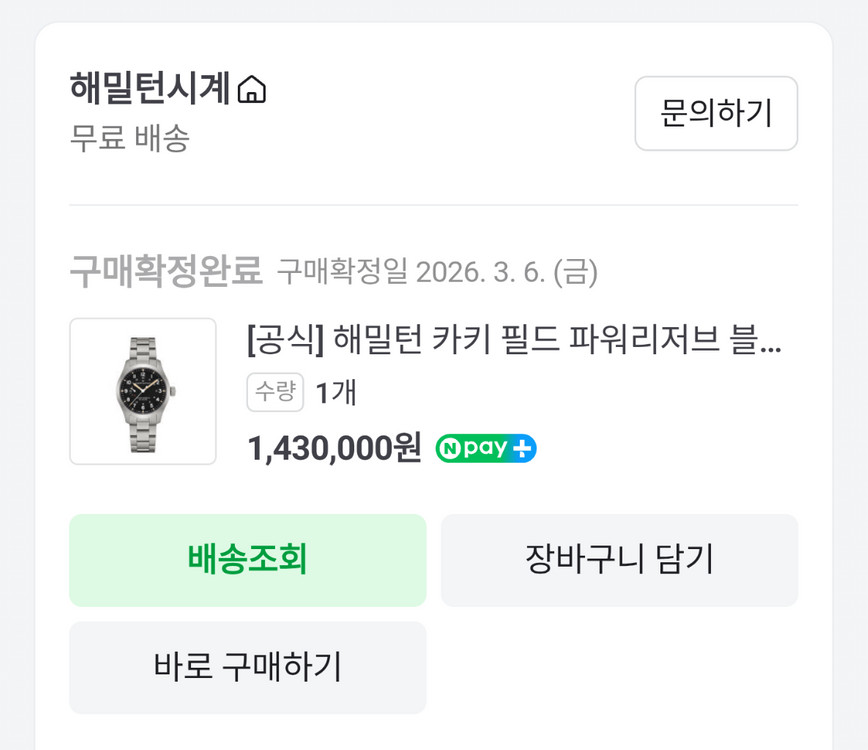The height and width of the screenshot is (750, 868).
Task: Click the 바로 구매하기 purchase button
Action: 247,668
